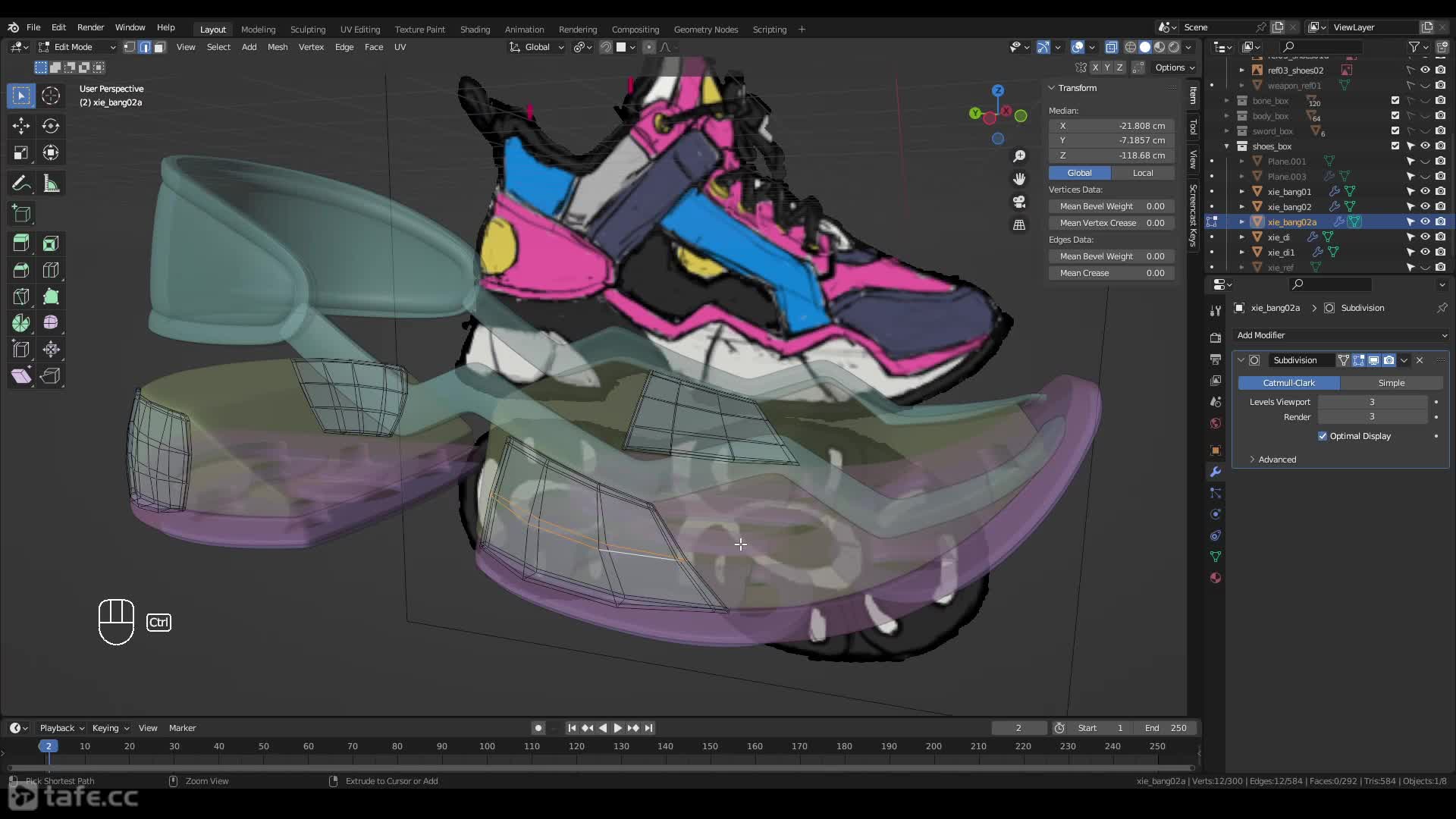Open the Add Modifier dropdown
The image size is (1456, 819).
click(1341, 335)
